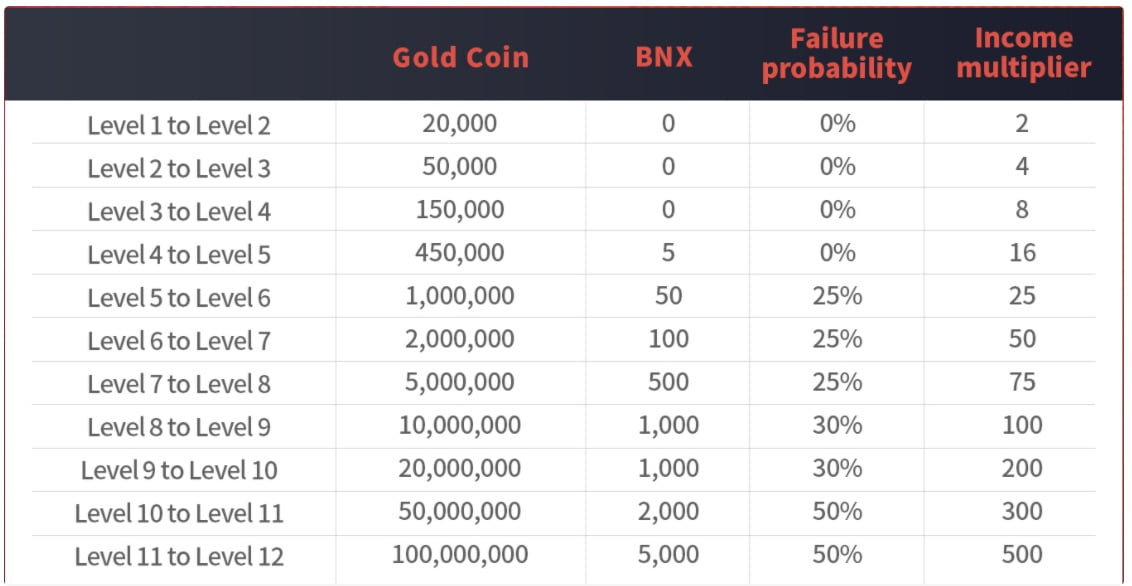
Task: Click the 150,000 gold coin value
Action: [460, 210]
